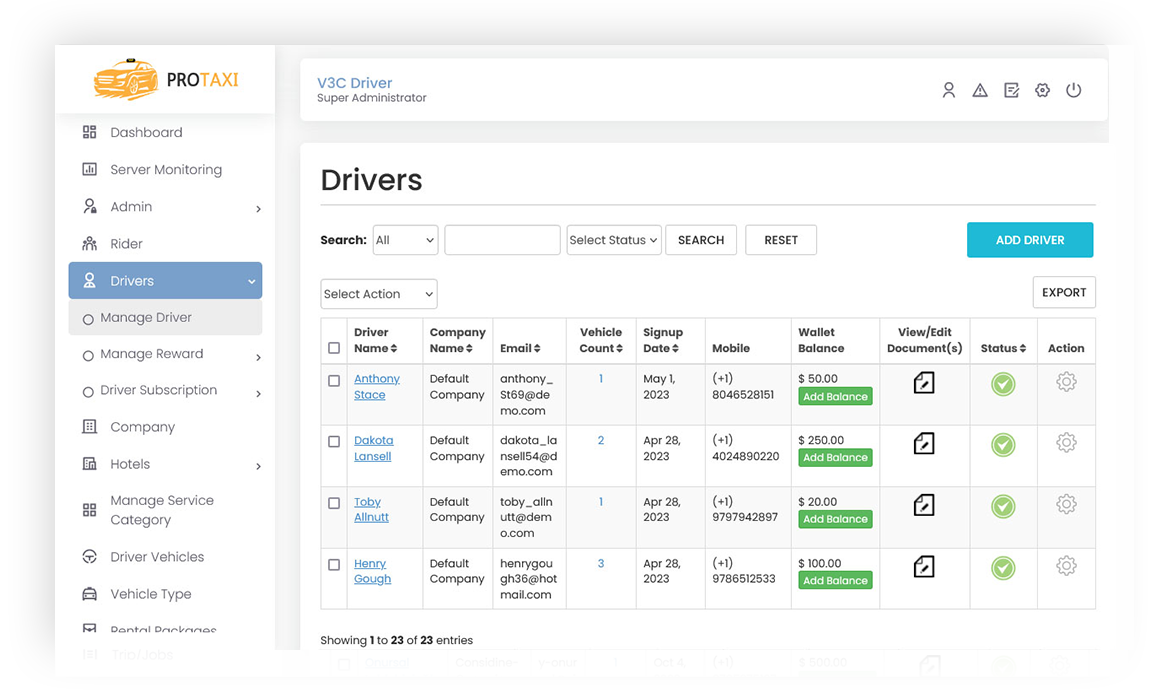Open Henry Gough's document icon
The width and height of the screenshot is (1151, 698).
pyautogui.click(x=924, y=567)
